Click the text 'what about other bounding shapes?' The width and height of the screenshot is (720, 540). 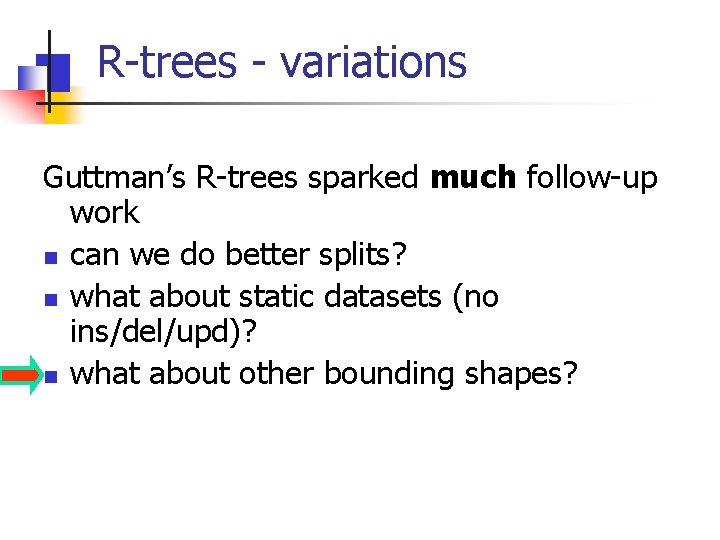[325, 373]
